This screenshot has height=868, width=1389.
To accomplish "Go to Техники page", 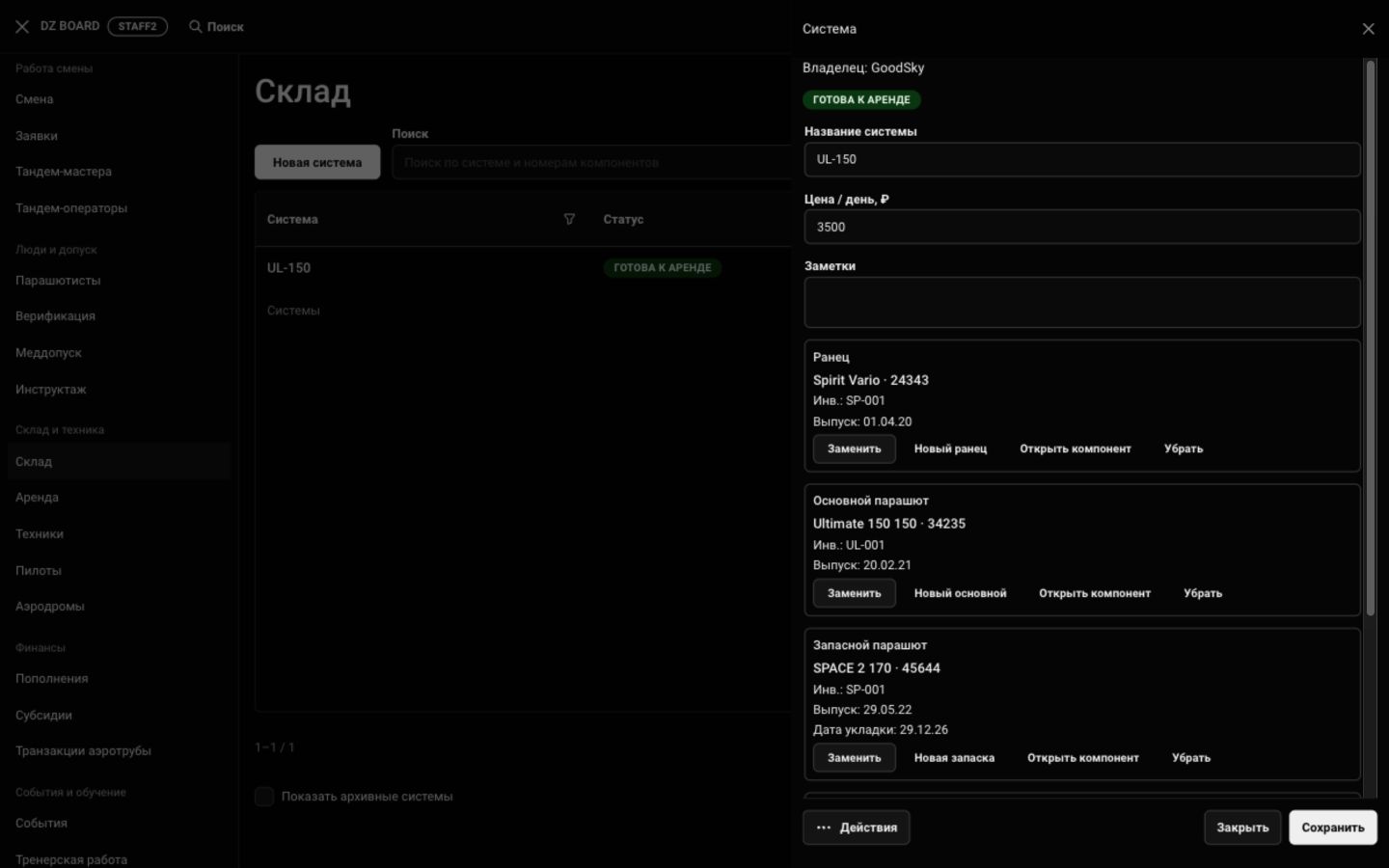I will (x=40, y=534).
